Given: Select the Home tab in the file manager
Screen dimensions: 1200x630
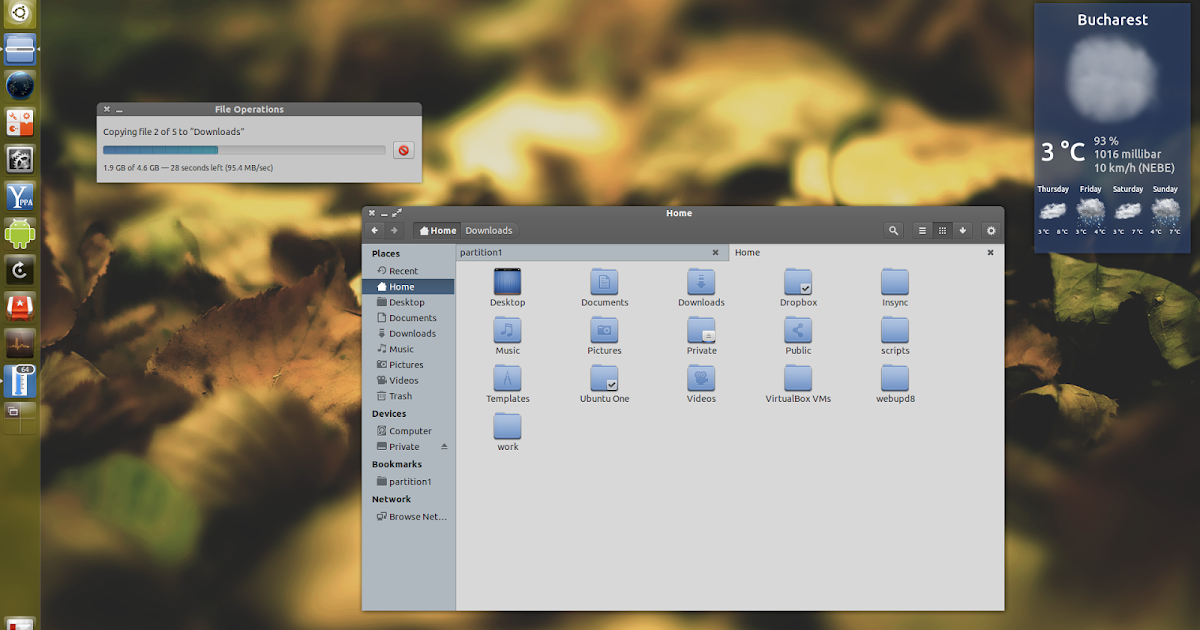Looking at the screenshot, I should 746,252.
